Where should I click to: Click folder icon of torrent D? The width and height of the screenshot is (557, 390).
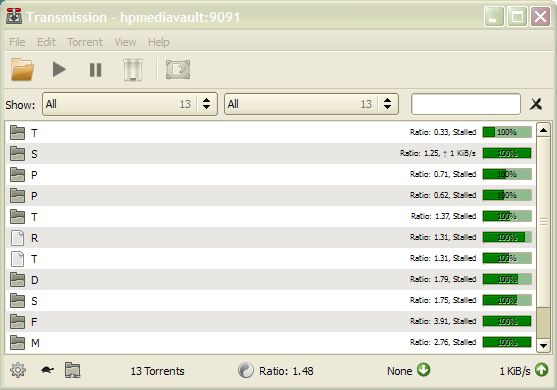click(x=17, y=280)
